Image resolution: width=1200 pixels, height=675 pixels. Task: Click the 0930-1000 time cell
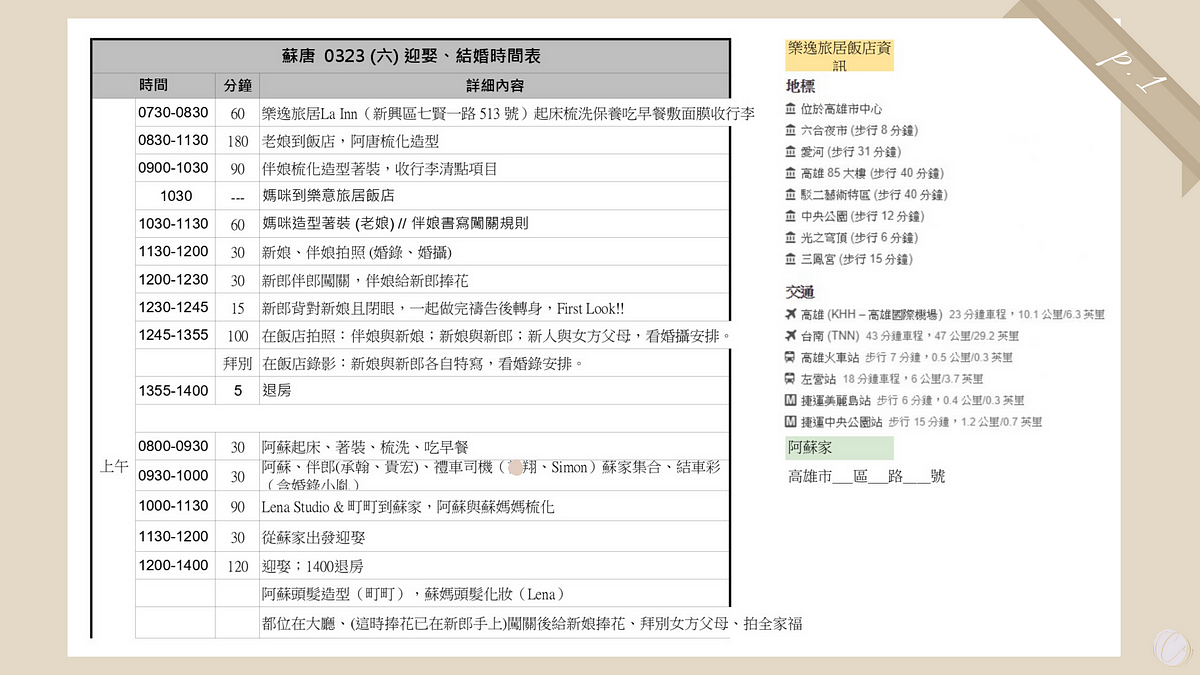pos(175,475)
